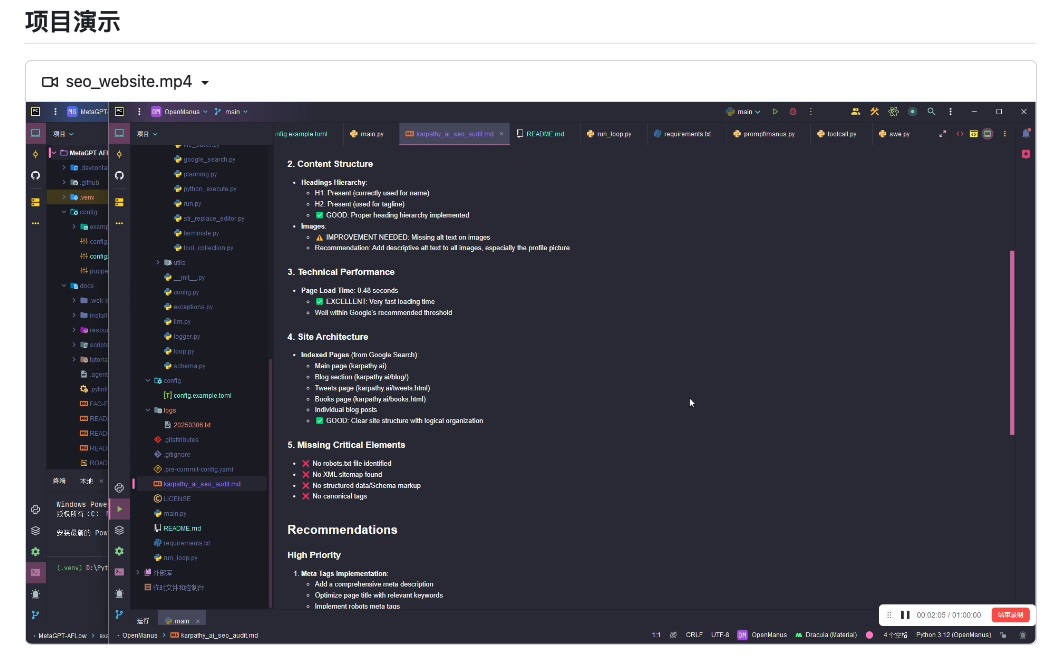Switch markdown editor to source-only view
Viewport: 1055px width, 665px height.
coord(960,133)
